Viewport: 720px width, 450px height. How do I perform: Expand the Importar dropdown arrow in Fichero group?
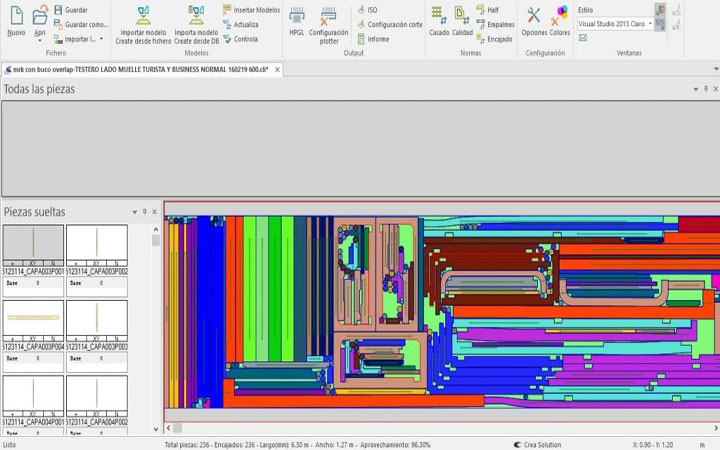101,39
